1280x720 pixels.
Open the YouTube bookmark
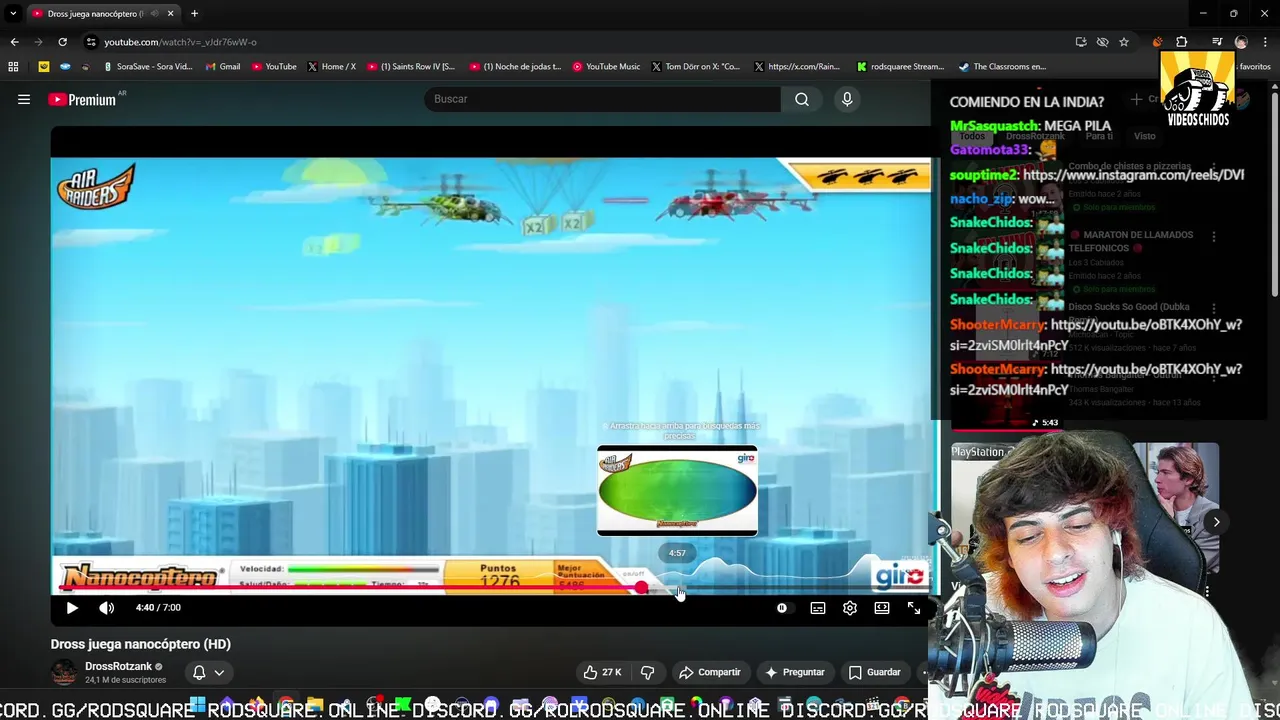pyautogui.click(x=274, y=67)
